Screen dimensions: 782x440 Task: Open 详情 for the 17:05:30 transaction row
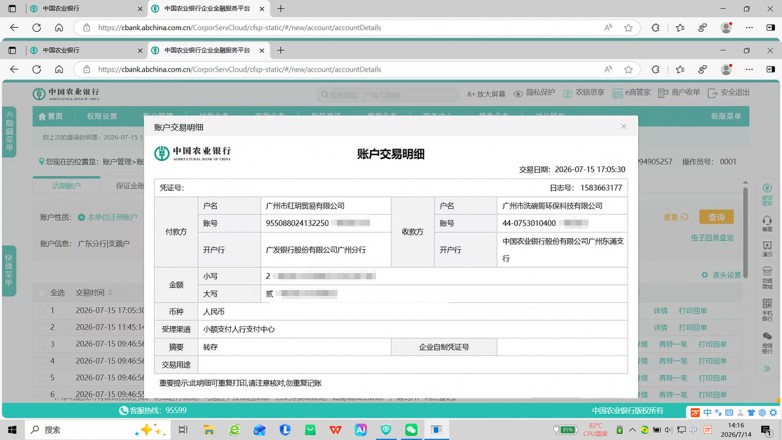click(660, 311)
